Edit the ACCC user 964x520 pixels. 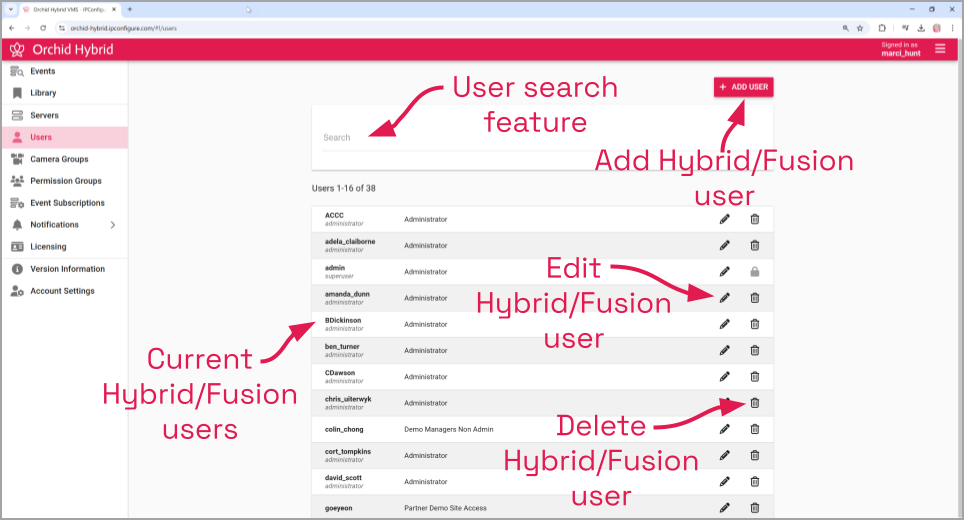(x=725, y=219)
